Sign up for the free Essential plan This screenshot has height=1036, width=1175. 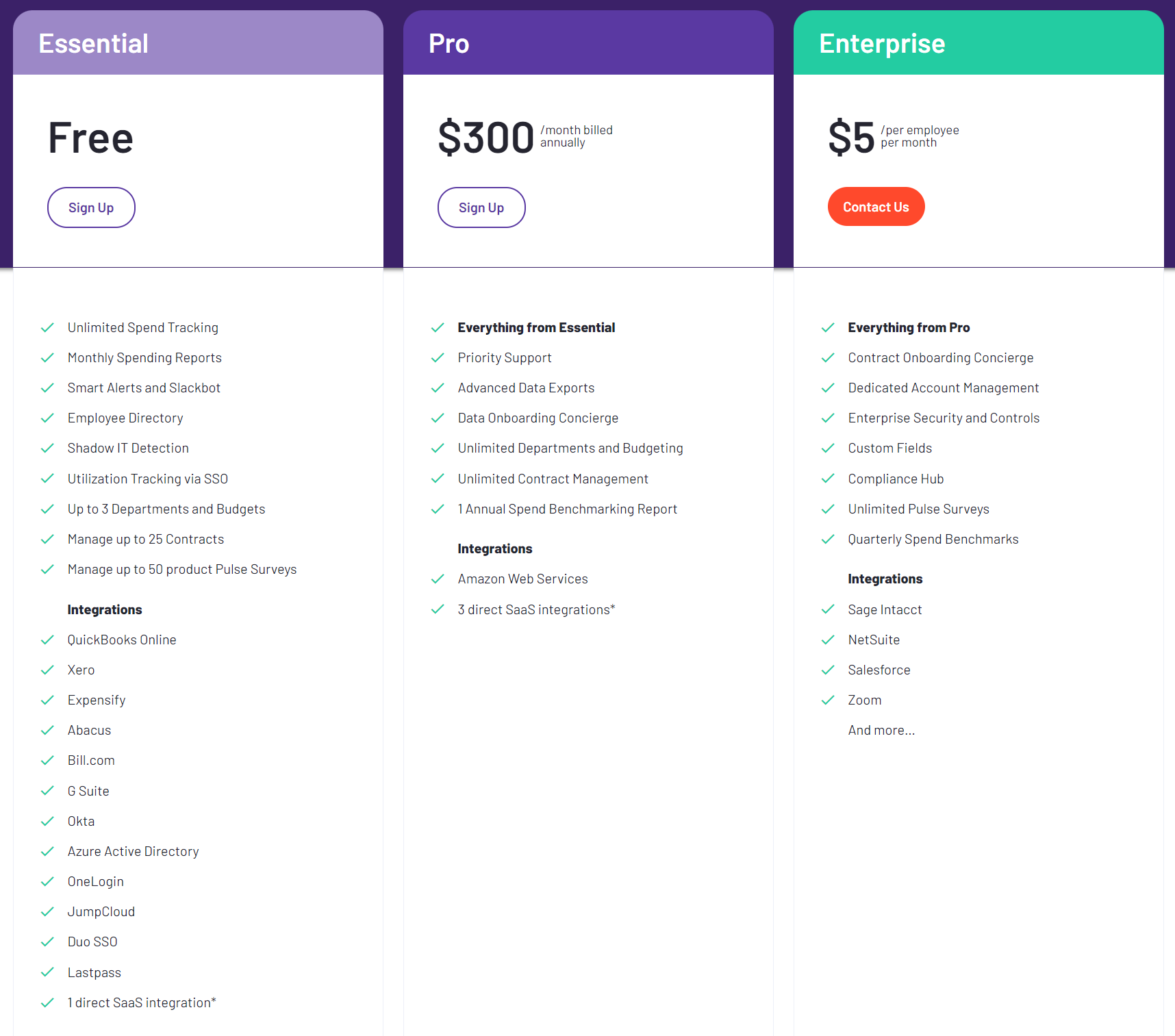[x=91, y=207]
